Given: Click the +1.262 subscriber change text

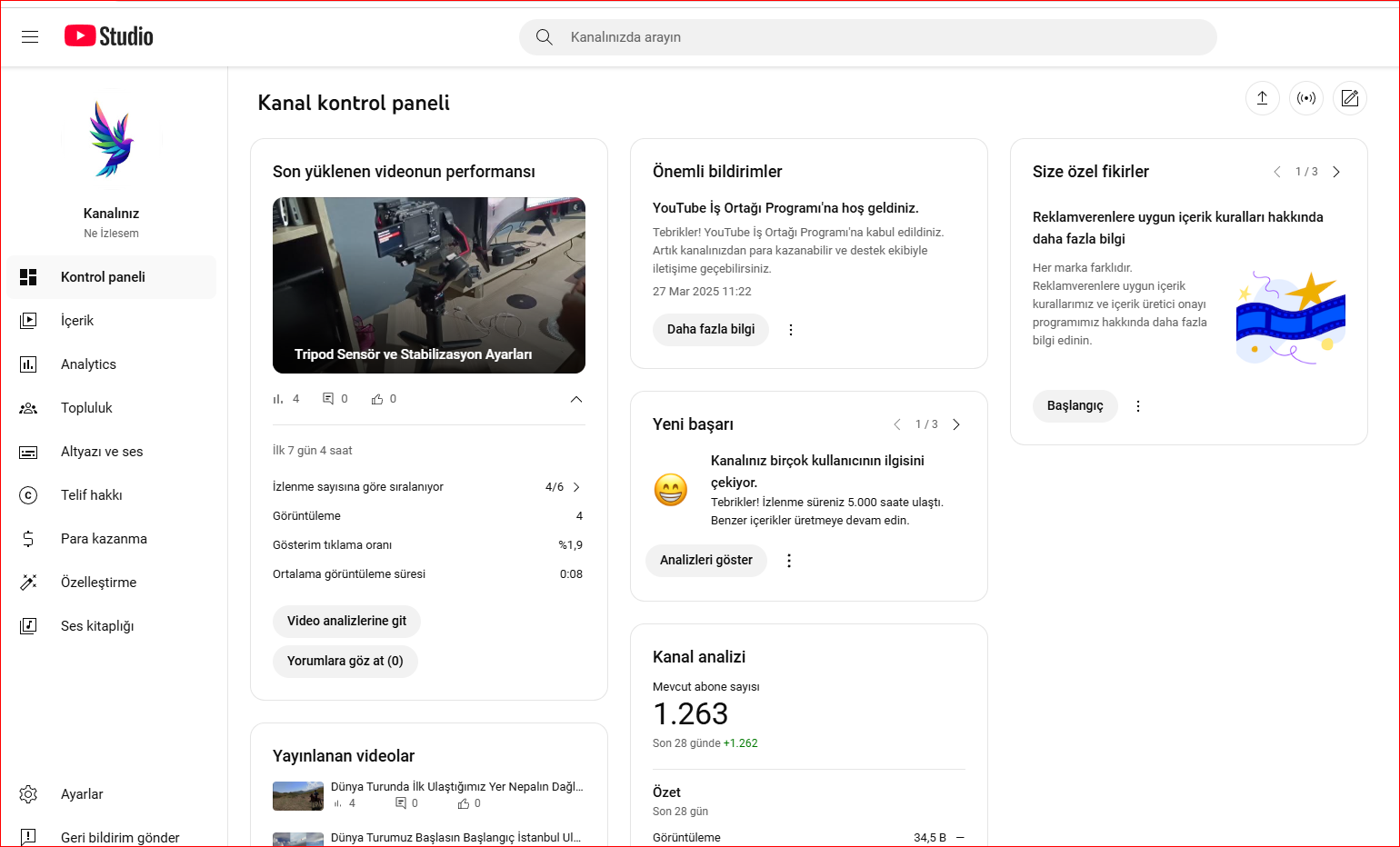Looking at the screenshot, I should 741,743.
